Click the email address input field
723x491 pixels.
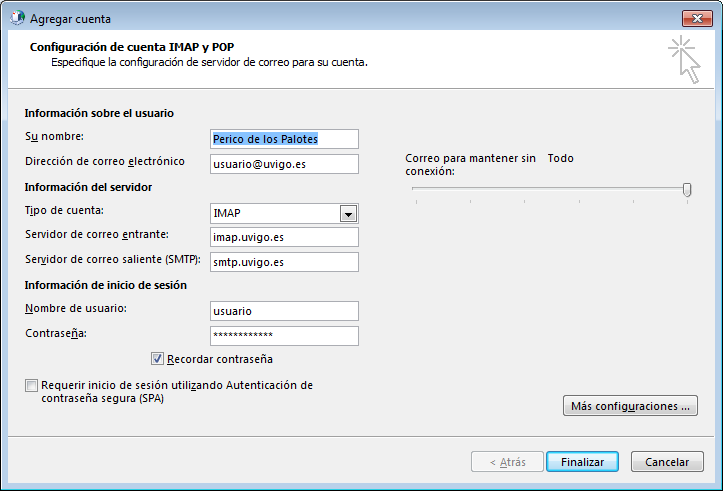[284, 164]
